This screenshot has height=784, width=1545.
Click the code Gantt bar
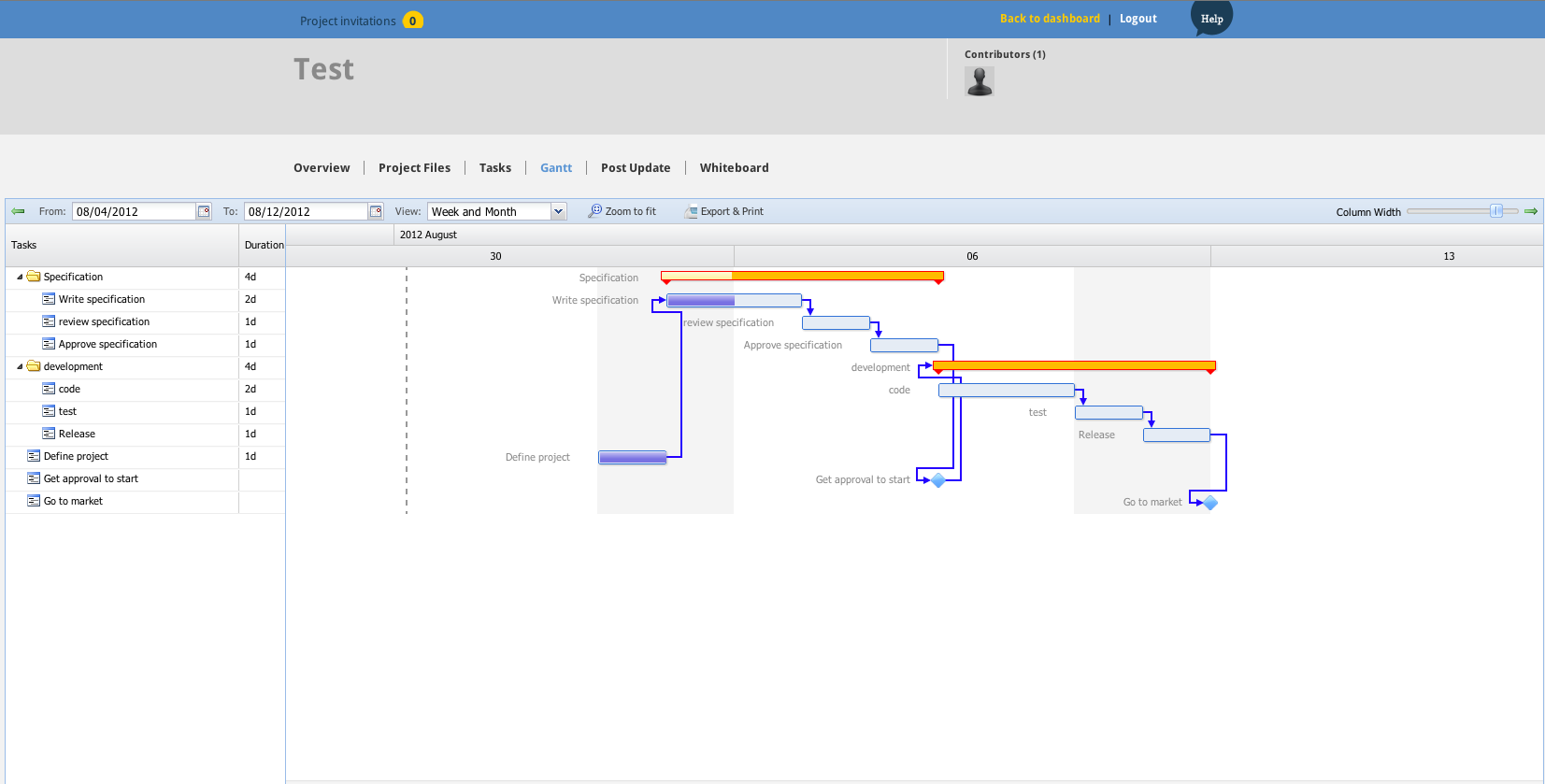(1007, 391)
